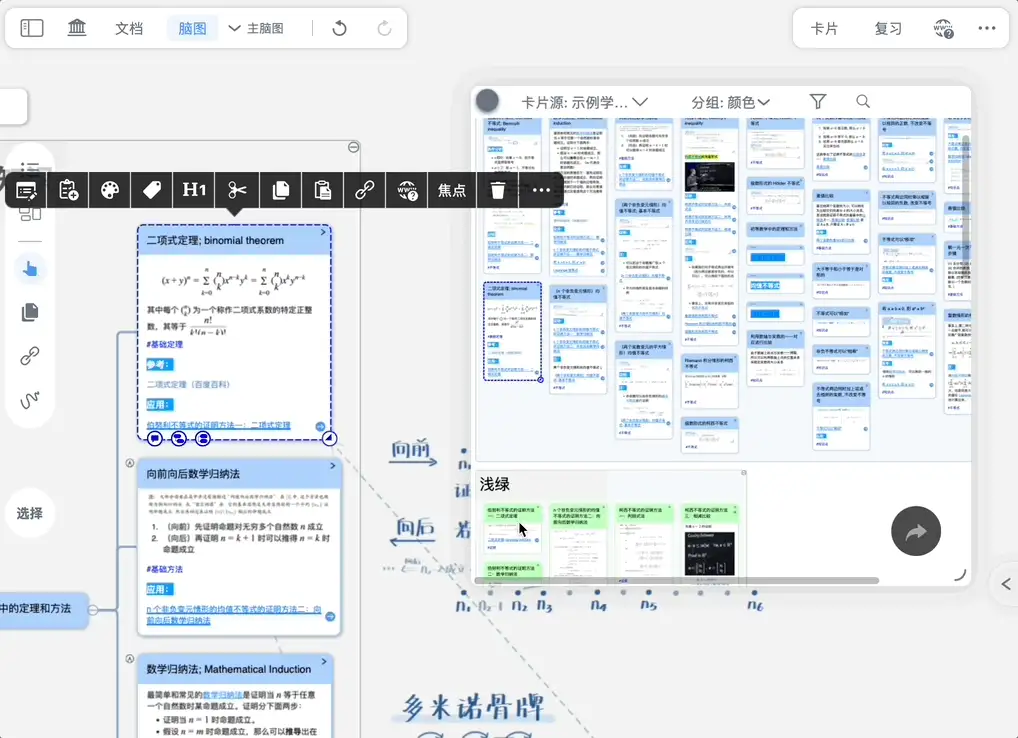Select the freehand squiggle tool
The width and height of the screenshot is (1018, 738).
click(x=30, y=400)
